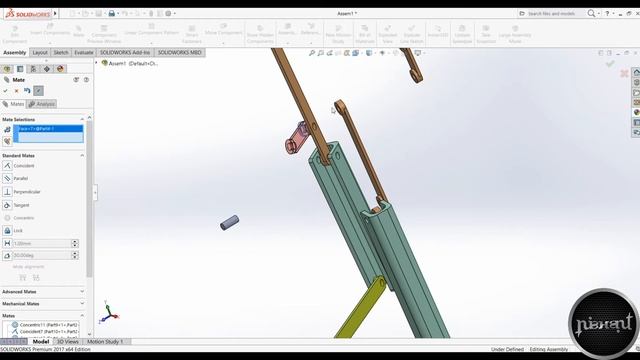Viewport: 640px width, 360px height.
Task: Open help for the Mate PropertyManager
Action: 86,80
